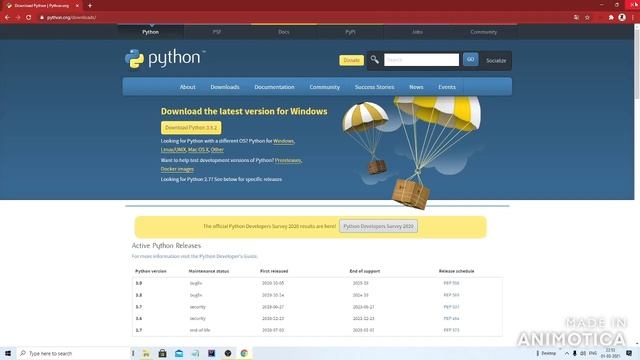Select the Python top tab
This screenshot has width=640, height=360.
click(151, 32)
